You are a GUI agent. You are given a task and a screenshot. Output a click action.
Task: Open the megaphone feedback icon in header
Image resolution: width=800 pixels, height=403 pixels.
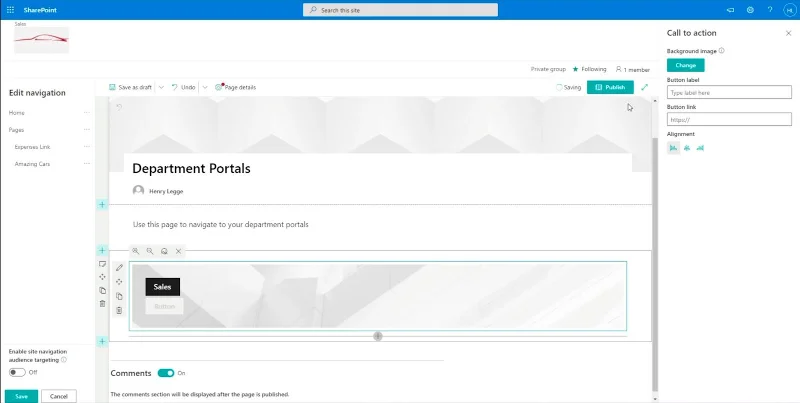point(730,10)
